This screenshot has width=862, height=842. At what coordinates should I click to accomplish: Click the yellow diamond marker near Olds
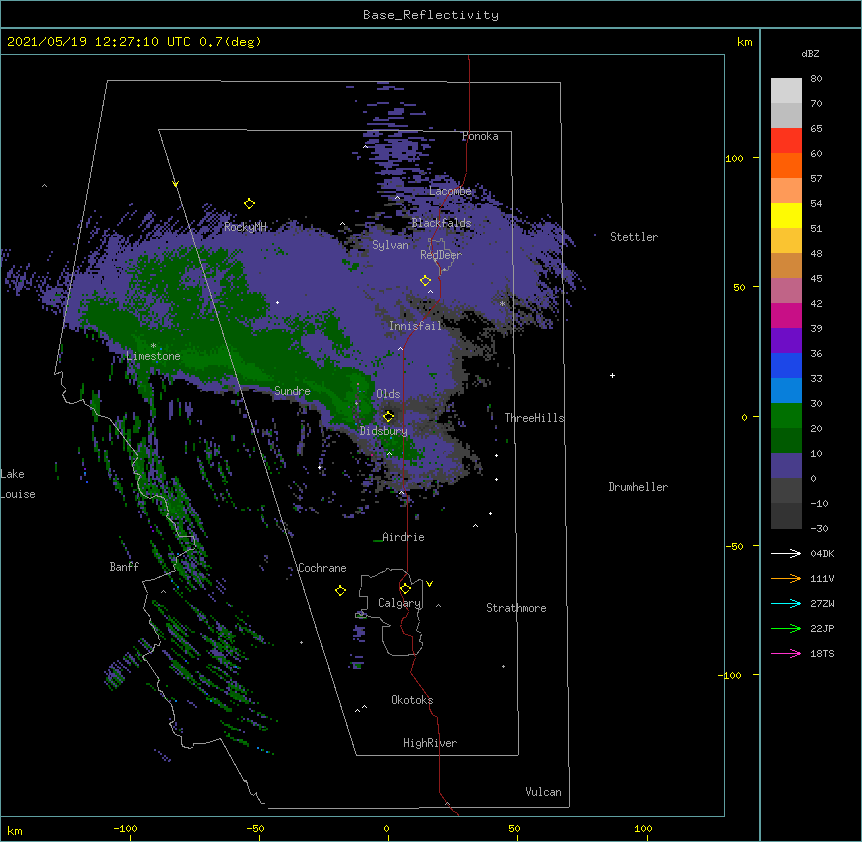click(388, 416)
